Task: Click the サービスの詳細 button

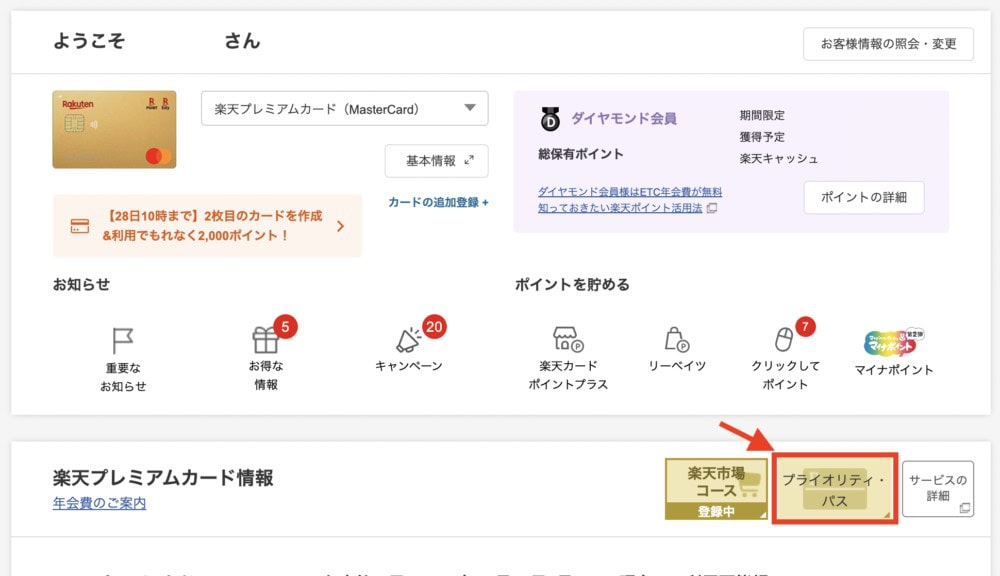Action: pyautogui.click(x=938, y=489)
